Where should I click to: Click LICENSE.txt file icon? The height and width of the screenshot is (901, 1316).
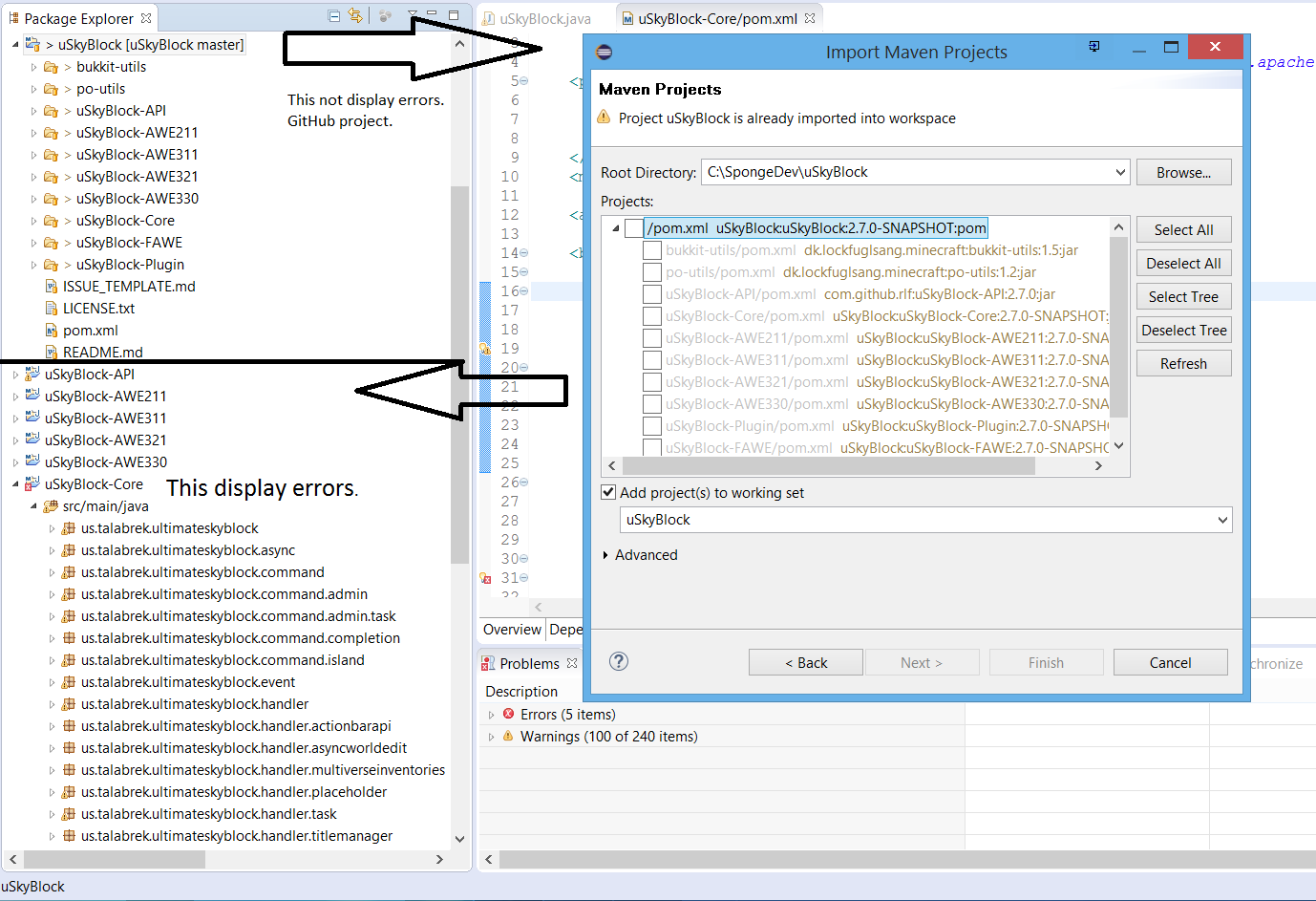click(x=52, y=309)
